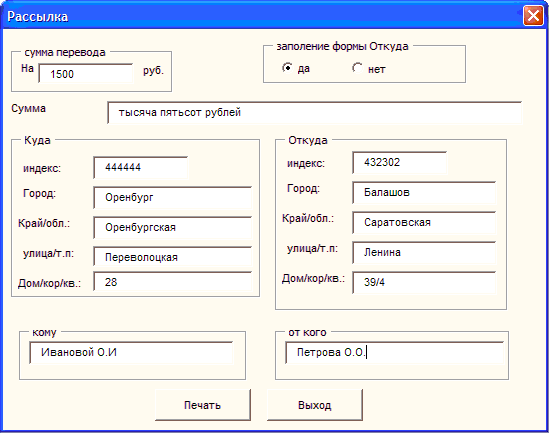Click the Откуда Край/обл. field Саратовская
This screenshot has height=433, width=549.
click(x=424, y=223)
